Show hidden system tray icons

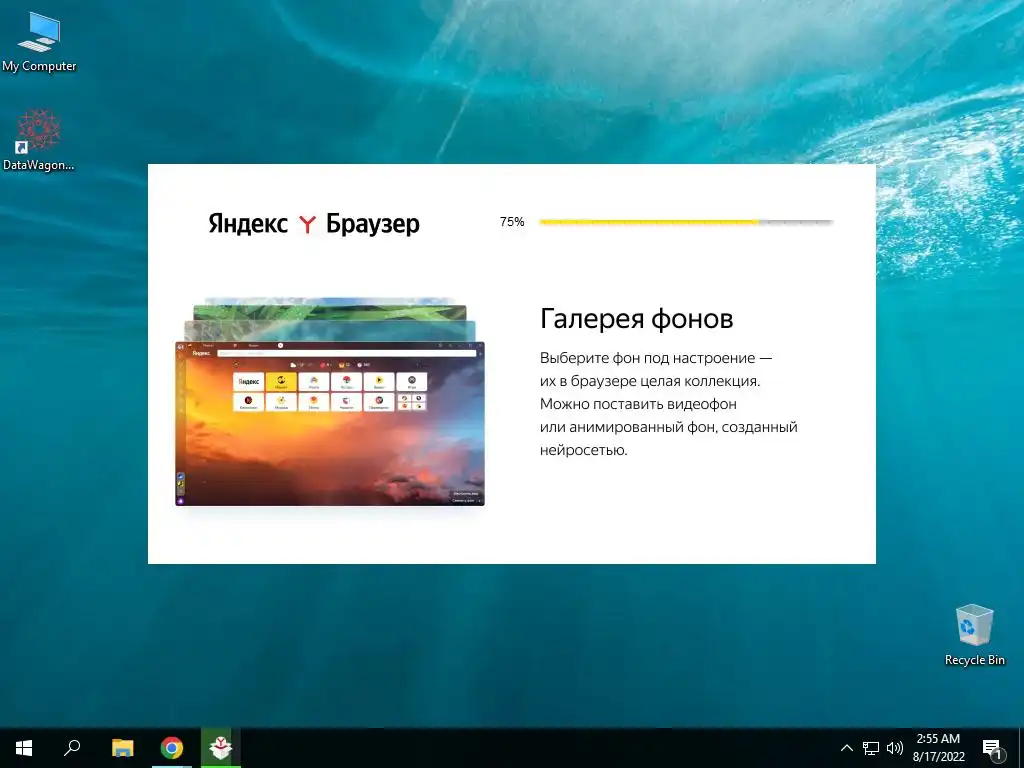pos(846,748)
